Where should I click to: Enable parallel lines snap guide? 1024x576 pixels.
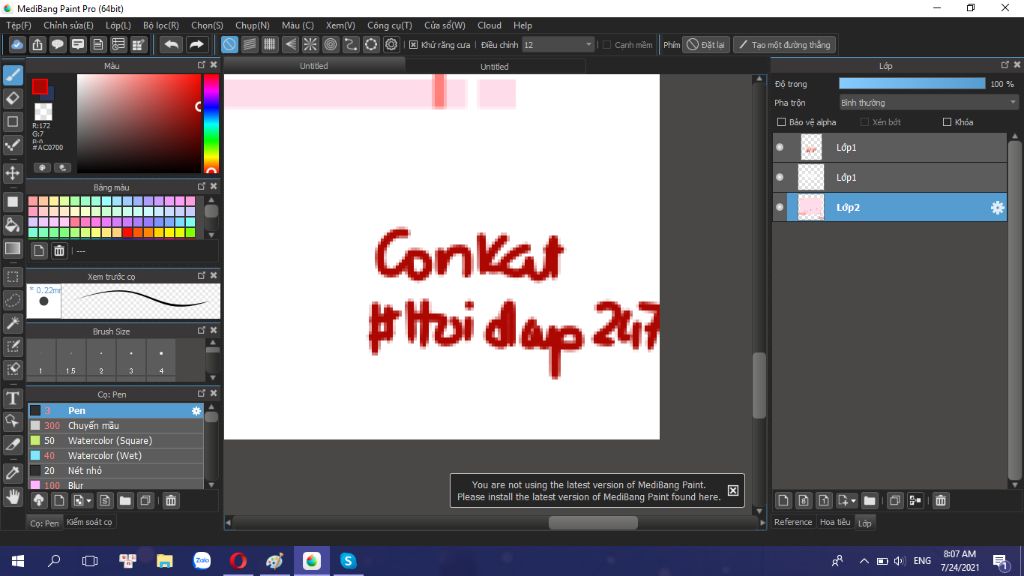[249, 44]
